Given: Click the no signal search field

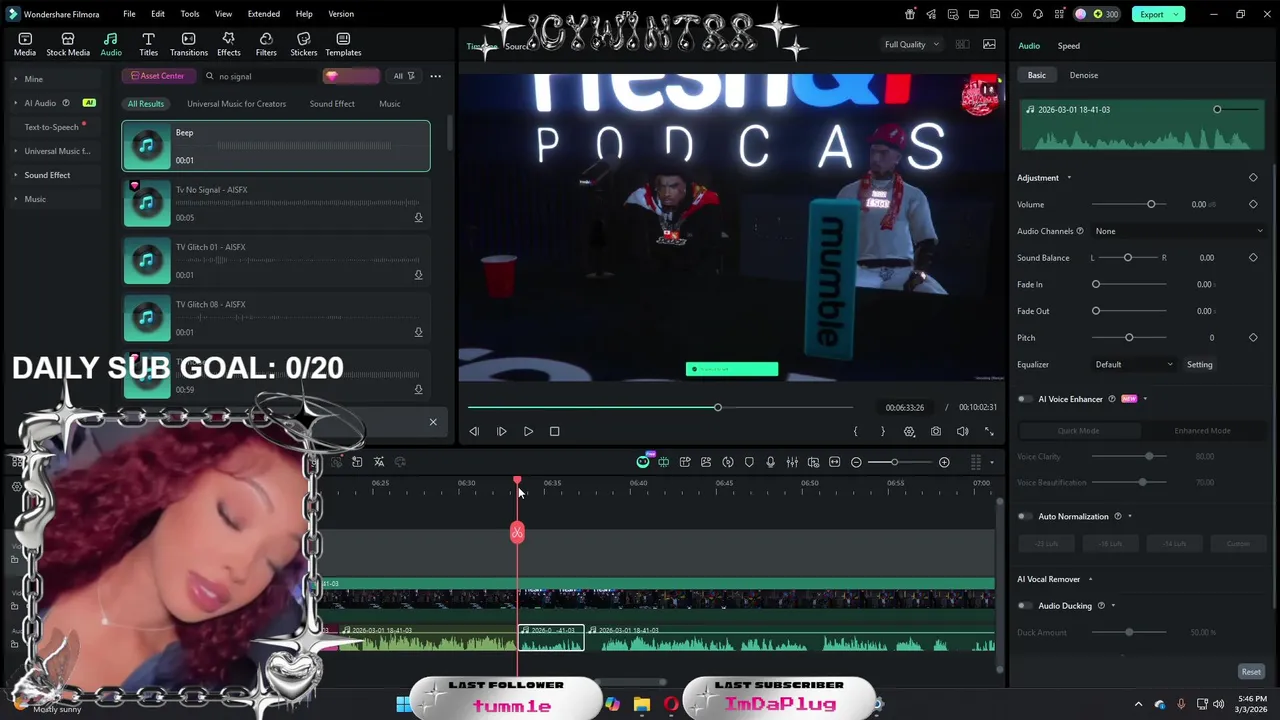Looking at the screenshot, I should point(260,76).
